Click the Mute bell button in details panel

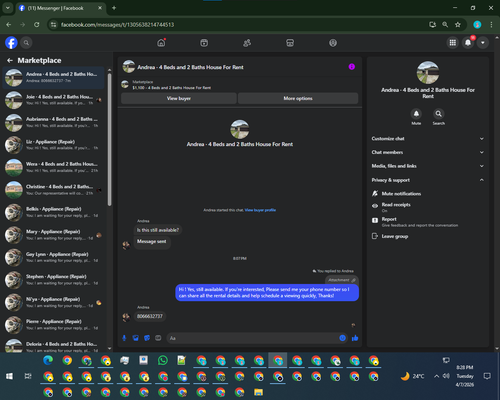pos(416,114)
